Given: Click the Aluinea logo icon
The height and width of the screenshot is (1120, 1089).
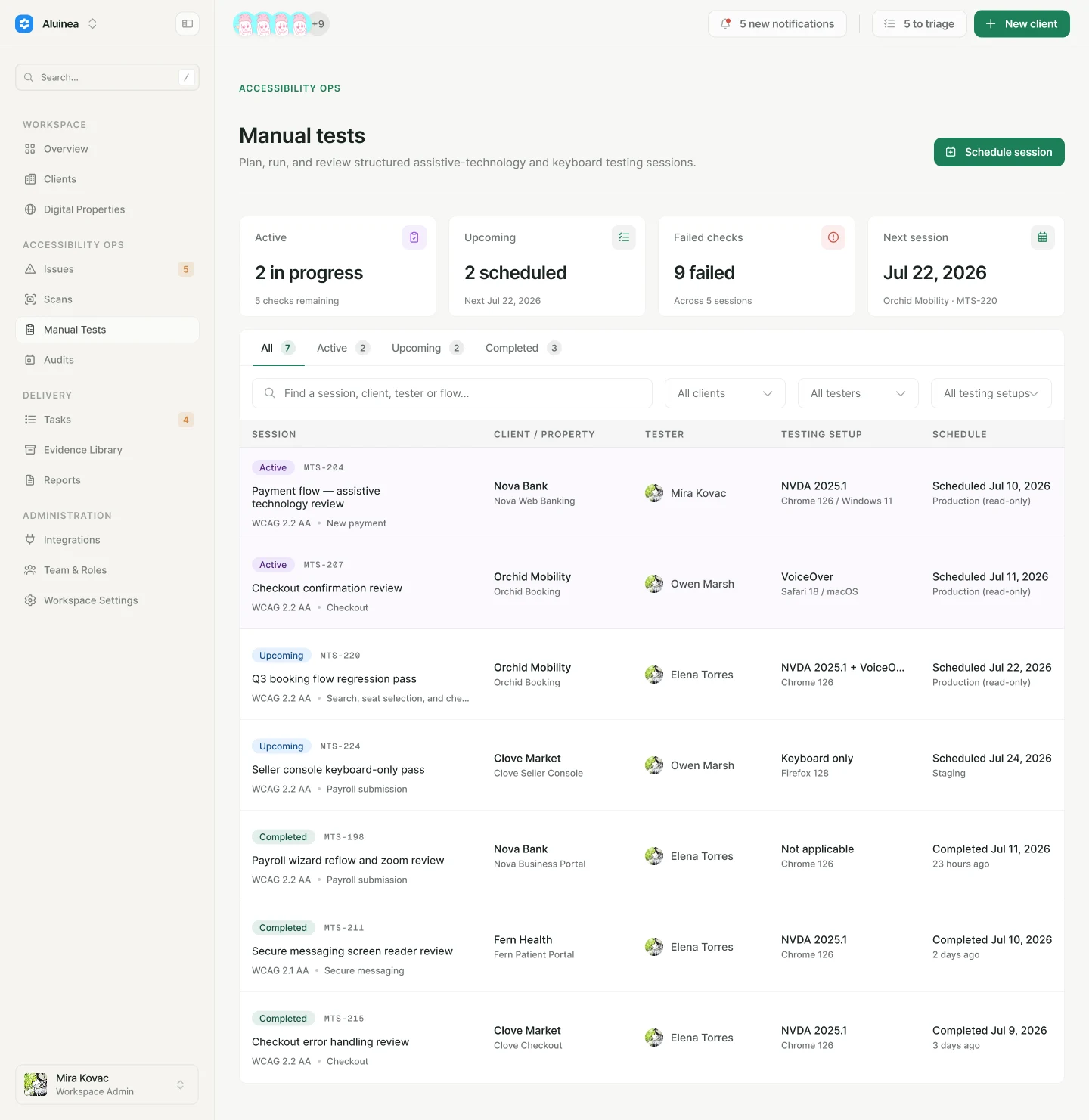Looking at the screenshot, I should coord(24,24).
